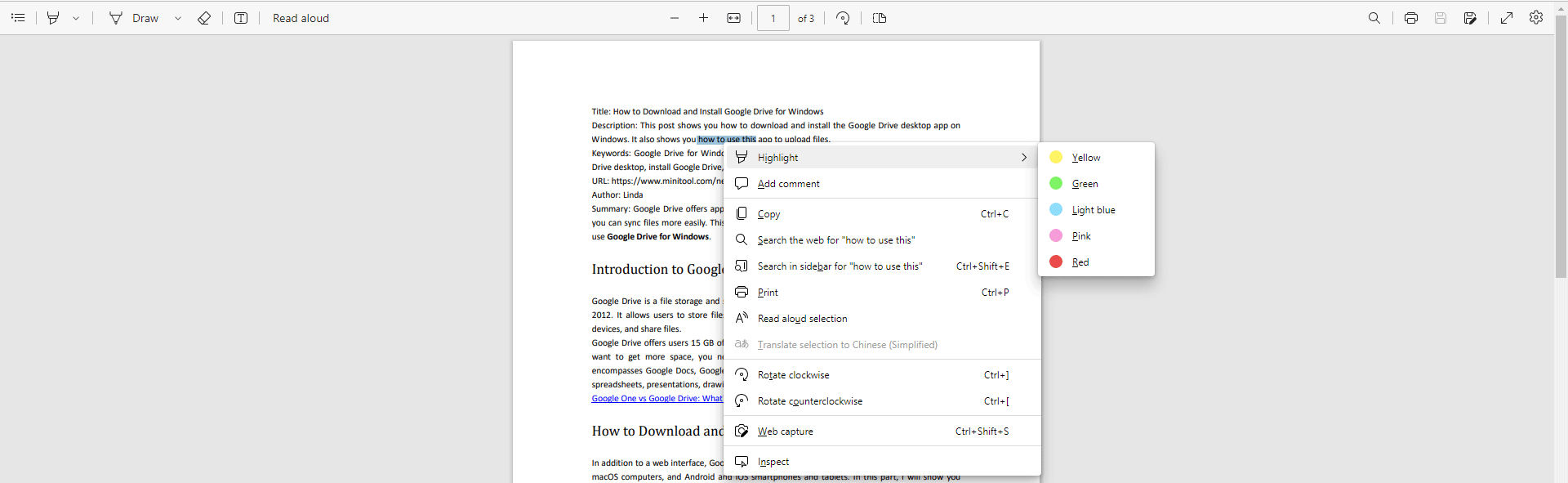Image resolution: width=1568 pixels, height=483 pixels.
Task: Select the Erase tool
Action: coord(204,18)
